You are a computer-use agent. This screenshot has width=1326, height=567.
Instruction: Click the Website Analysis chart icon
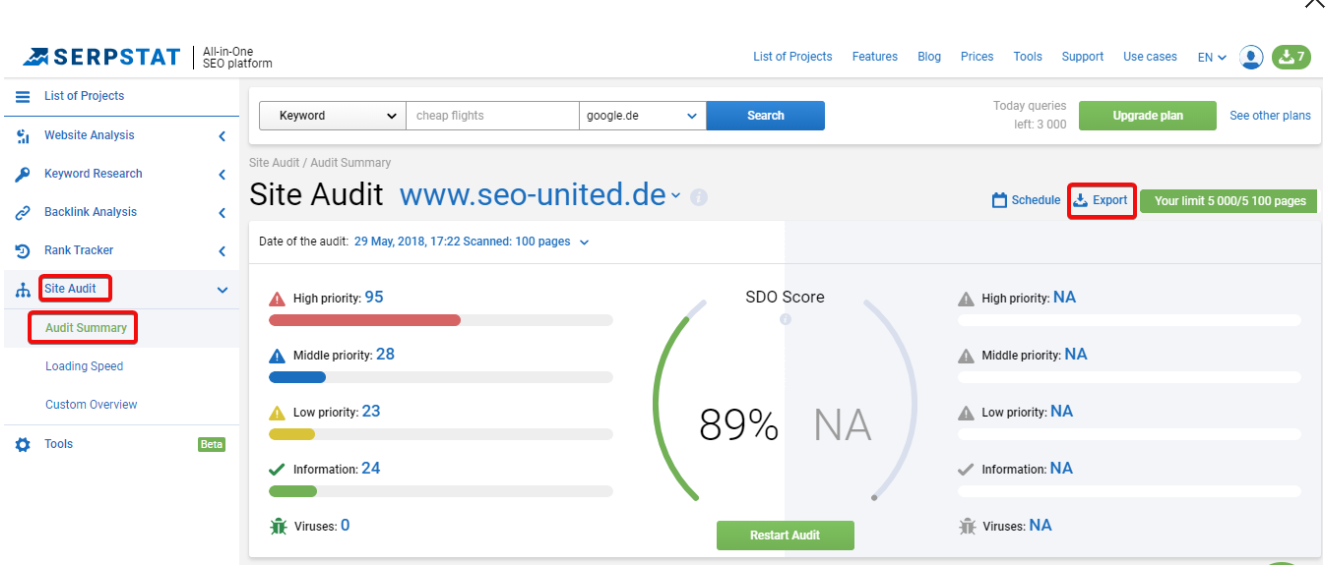23,136
